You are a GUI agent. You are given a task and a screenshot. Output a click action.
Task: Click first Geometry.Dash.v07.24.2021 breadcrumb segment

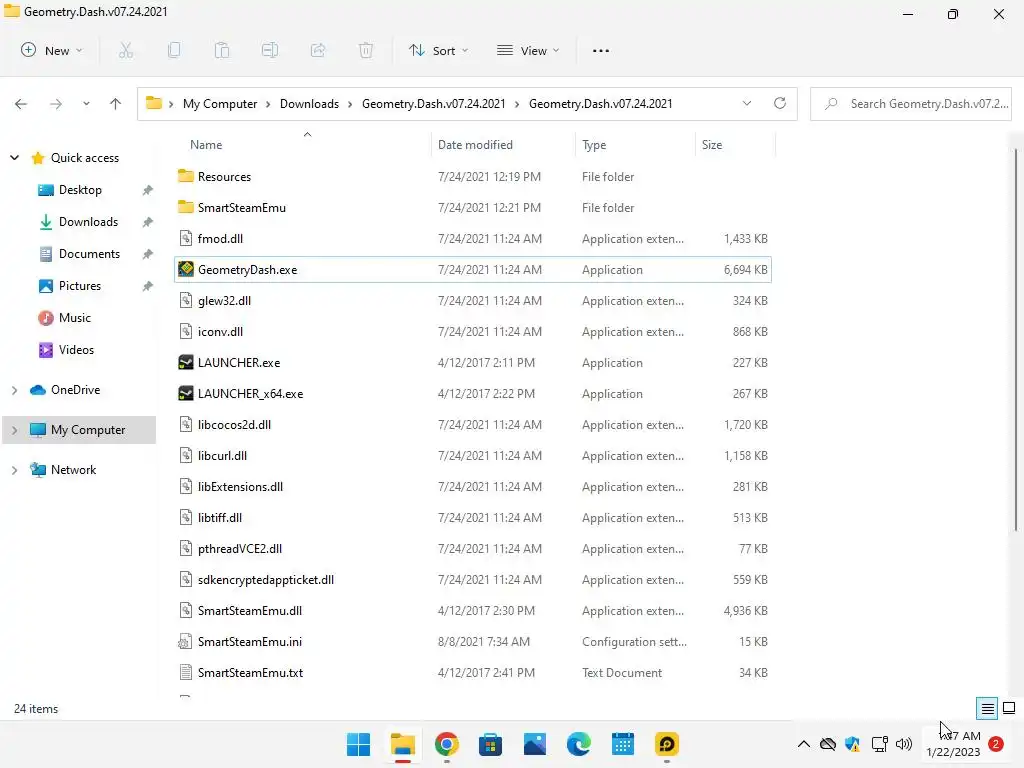click(434, 103)
